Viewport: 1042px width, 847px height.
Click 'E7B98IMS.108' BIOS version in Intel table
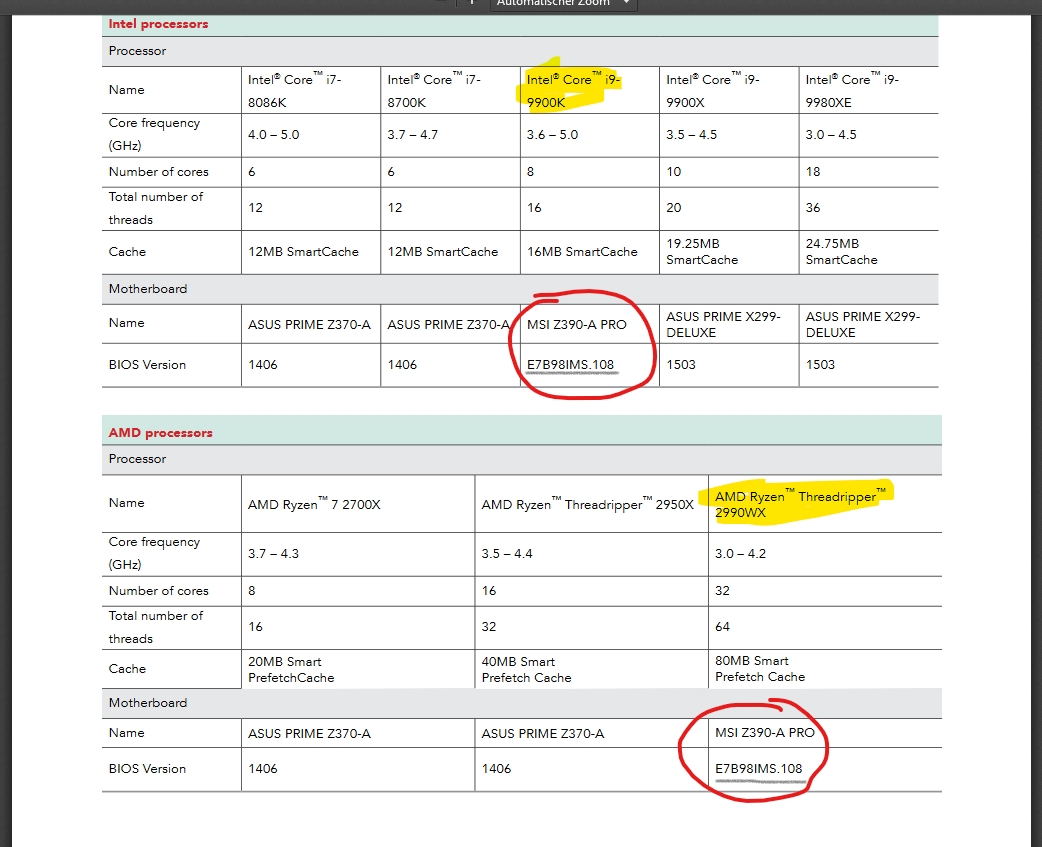click(x=570, y=365)
